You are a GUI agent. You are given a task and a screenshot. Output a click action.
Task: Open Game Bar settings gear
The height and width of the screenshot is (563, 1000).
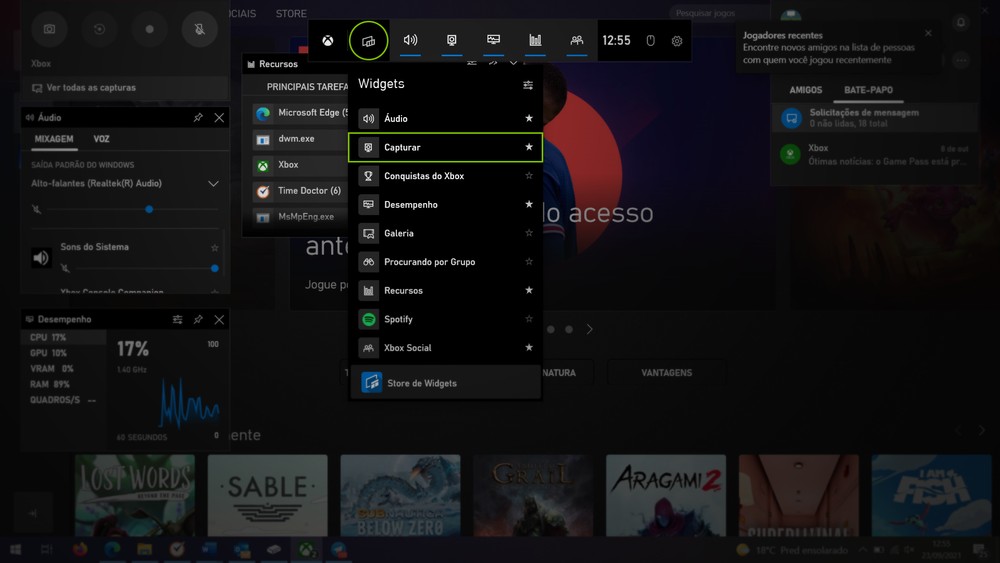pos(677,41)
